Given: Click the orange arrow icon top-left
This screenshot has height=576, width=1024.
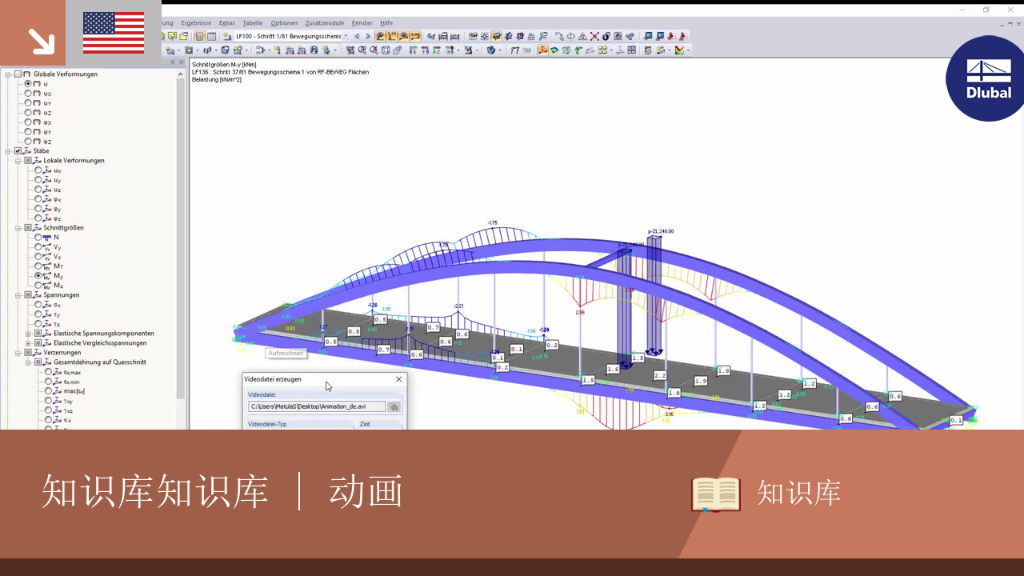Looking at the screenshot, I should pos(41,41).
